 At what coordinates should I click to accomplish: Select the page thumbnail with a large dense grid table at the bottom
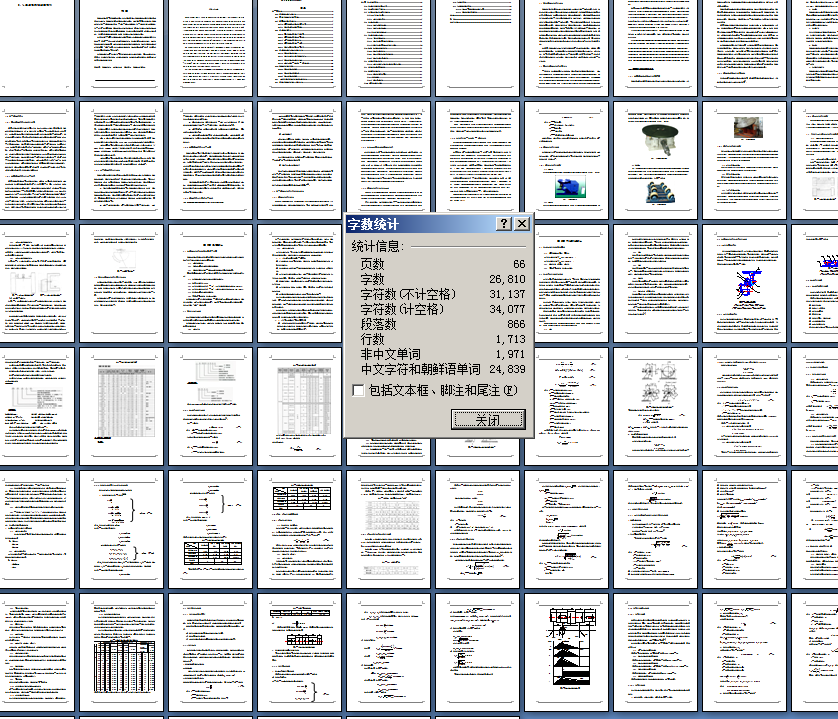coord(121,652)
